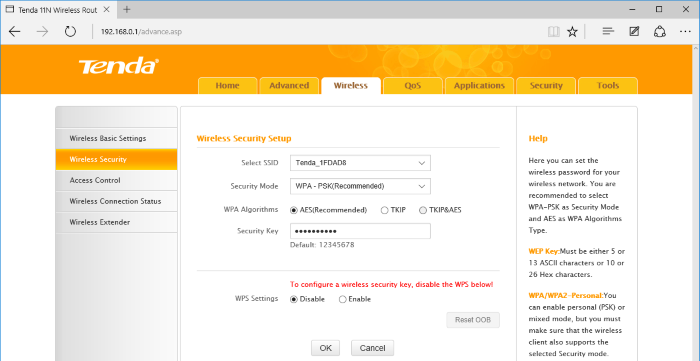Expand the Select SSID dropdown

tap(360, 163)
